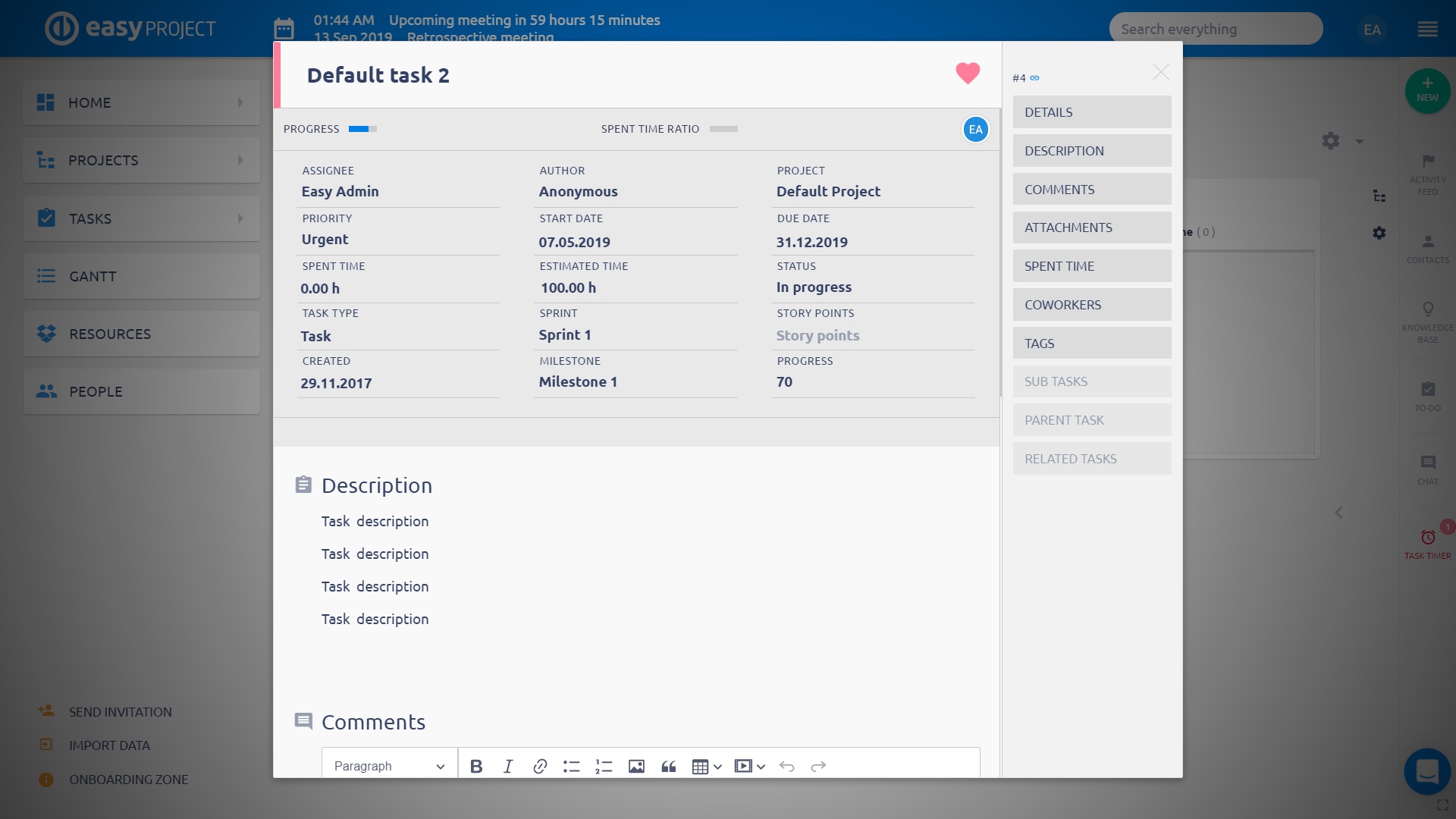The image size is (1456, 819).
Task: Click the block quote icon
Action: 668,766
